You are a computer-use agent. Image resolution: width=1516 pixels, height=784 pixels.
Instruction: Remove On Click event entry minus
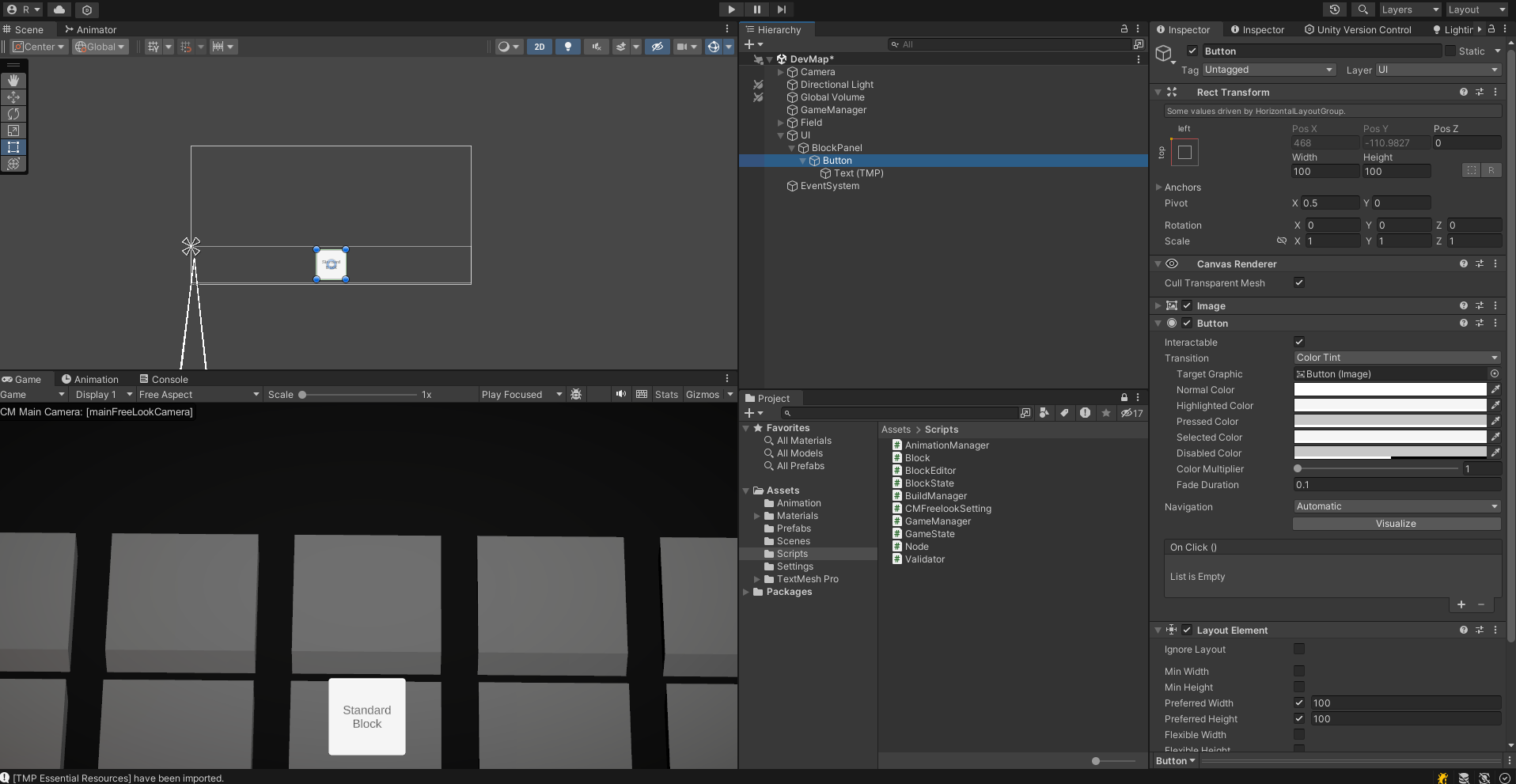coord(1481,604)
